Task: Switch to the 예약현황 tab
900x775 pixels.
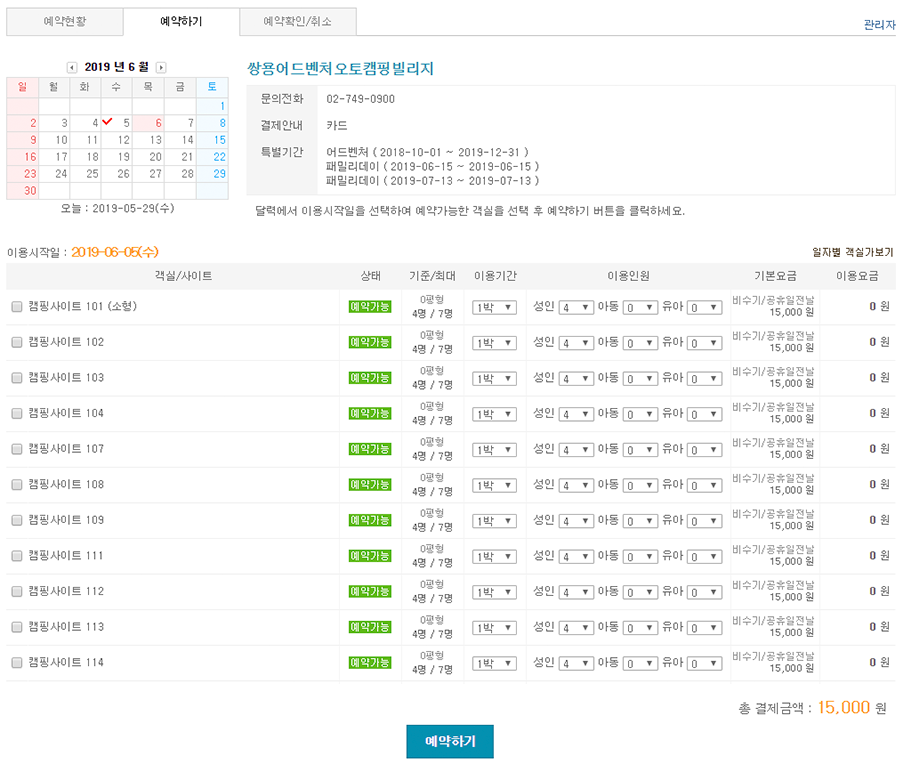Action: tap(65, 22)
